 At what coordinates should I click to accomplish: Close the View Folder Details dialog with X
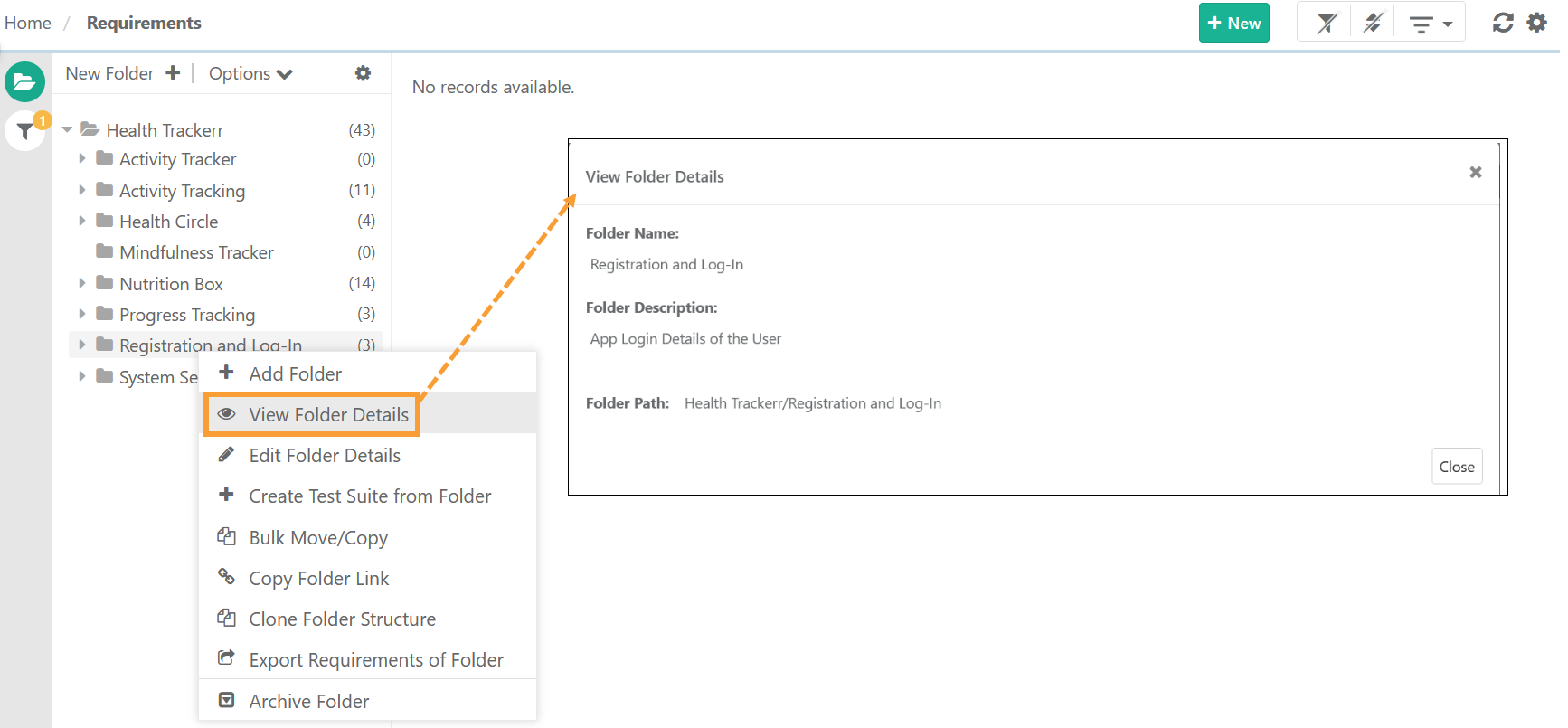point(1475,172)
